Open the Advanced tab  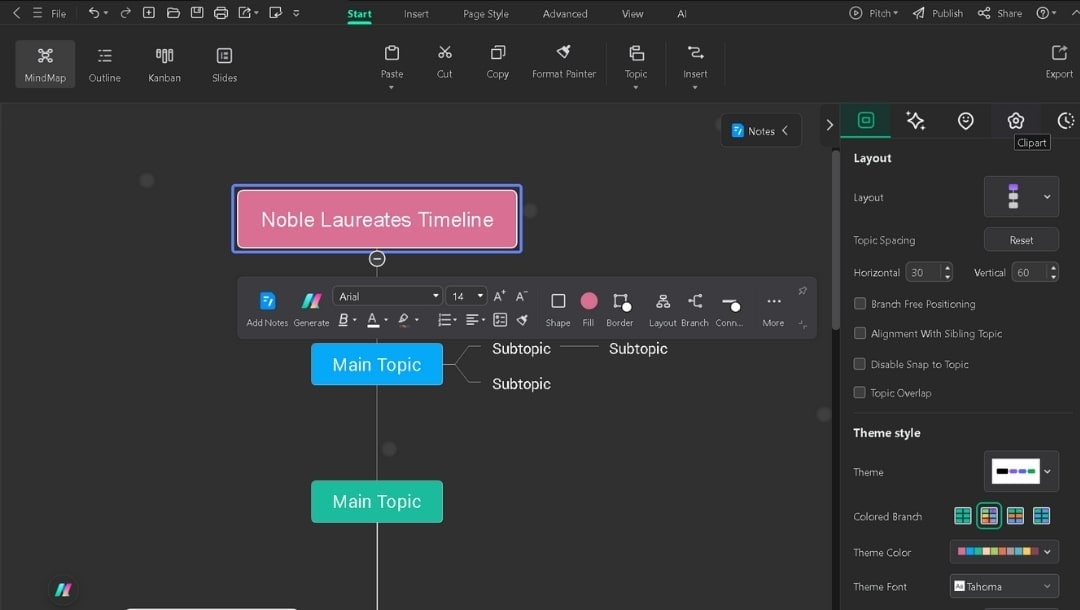coord(565,14)
